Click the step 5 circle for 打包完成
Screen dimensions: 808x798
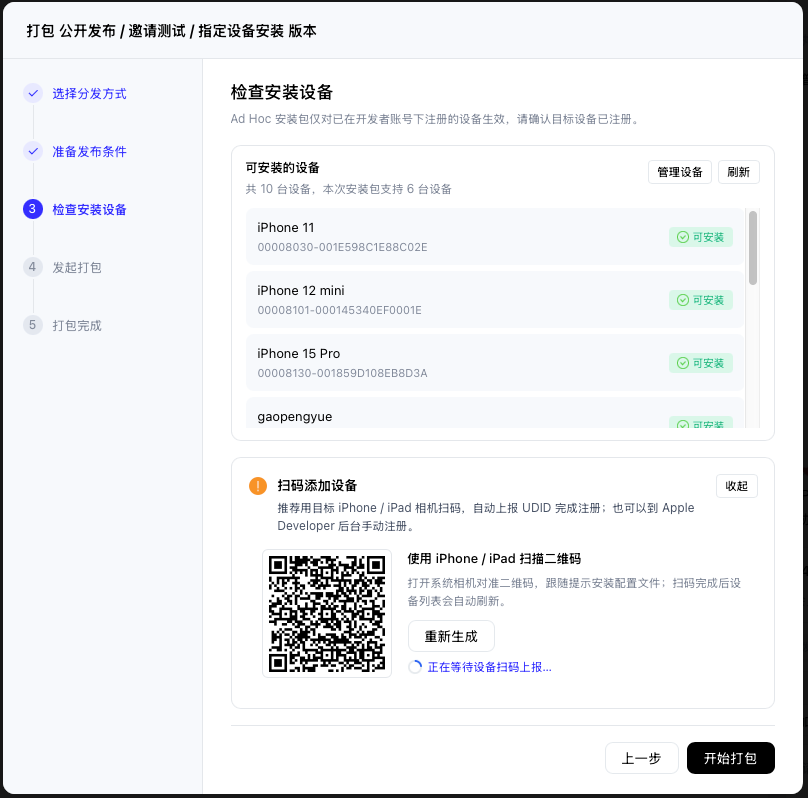(33, 325)
